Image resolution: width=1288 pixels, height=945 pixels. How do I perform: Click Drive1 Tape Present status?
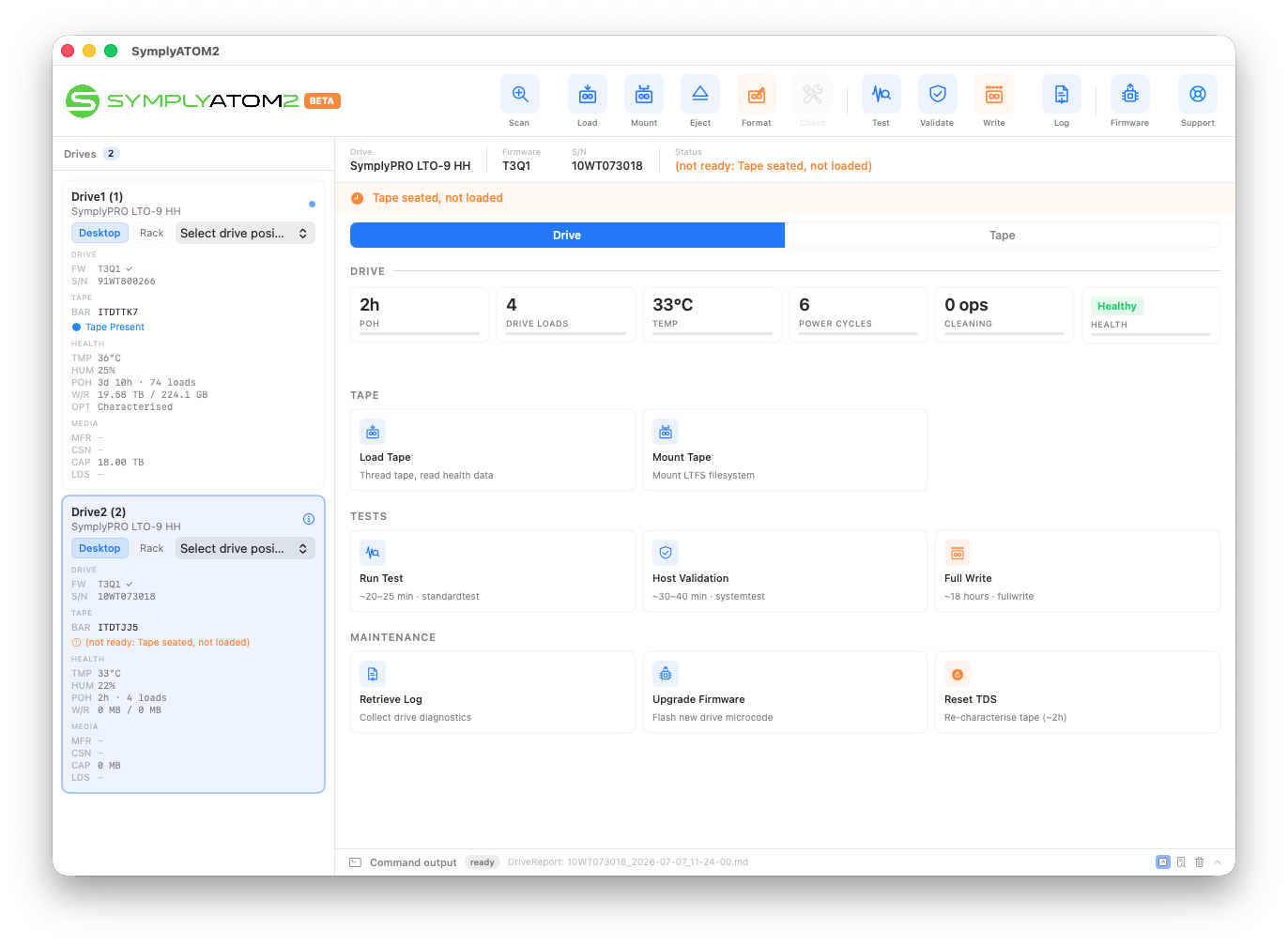109,328
